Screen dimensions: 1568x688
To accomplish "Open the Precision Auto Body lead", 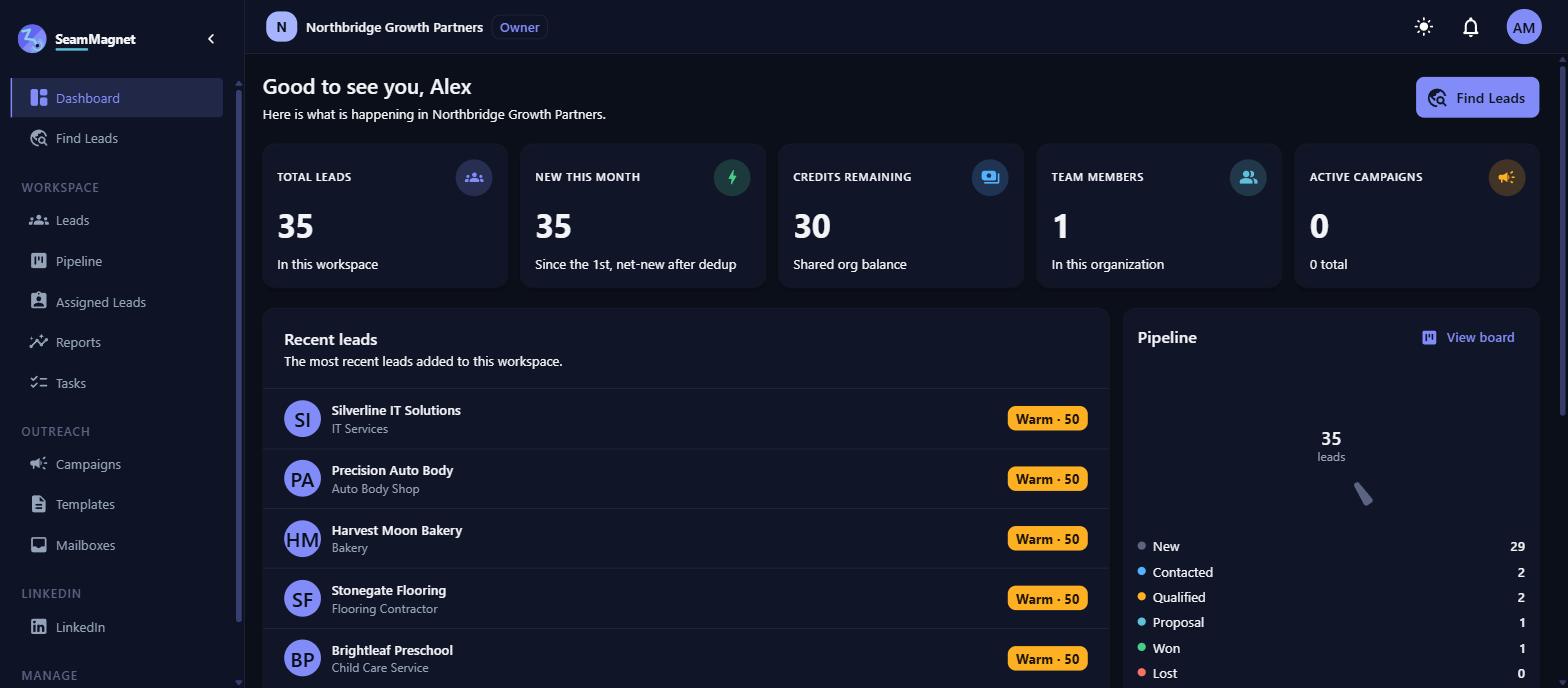I will [686, 479].
